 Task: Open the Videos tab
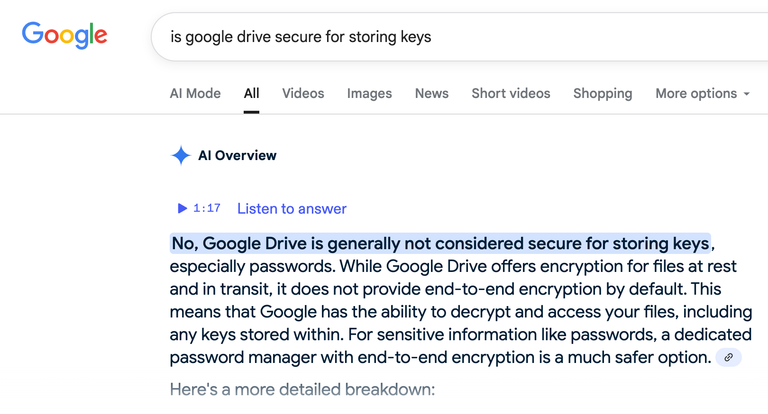(x=303, y=93)
